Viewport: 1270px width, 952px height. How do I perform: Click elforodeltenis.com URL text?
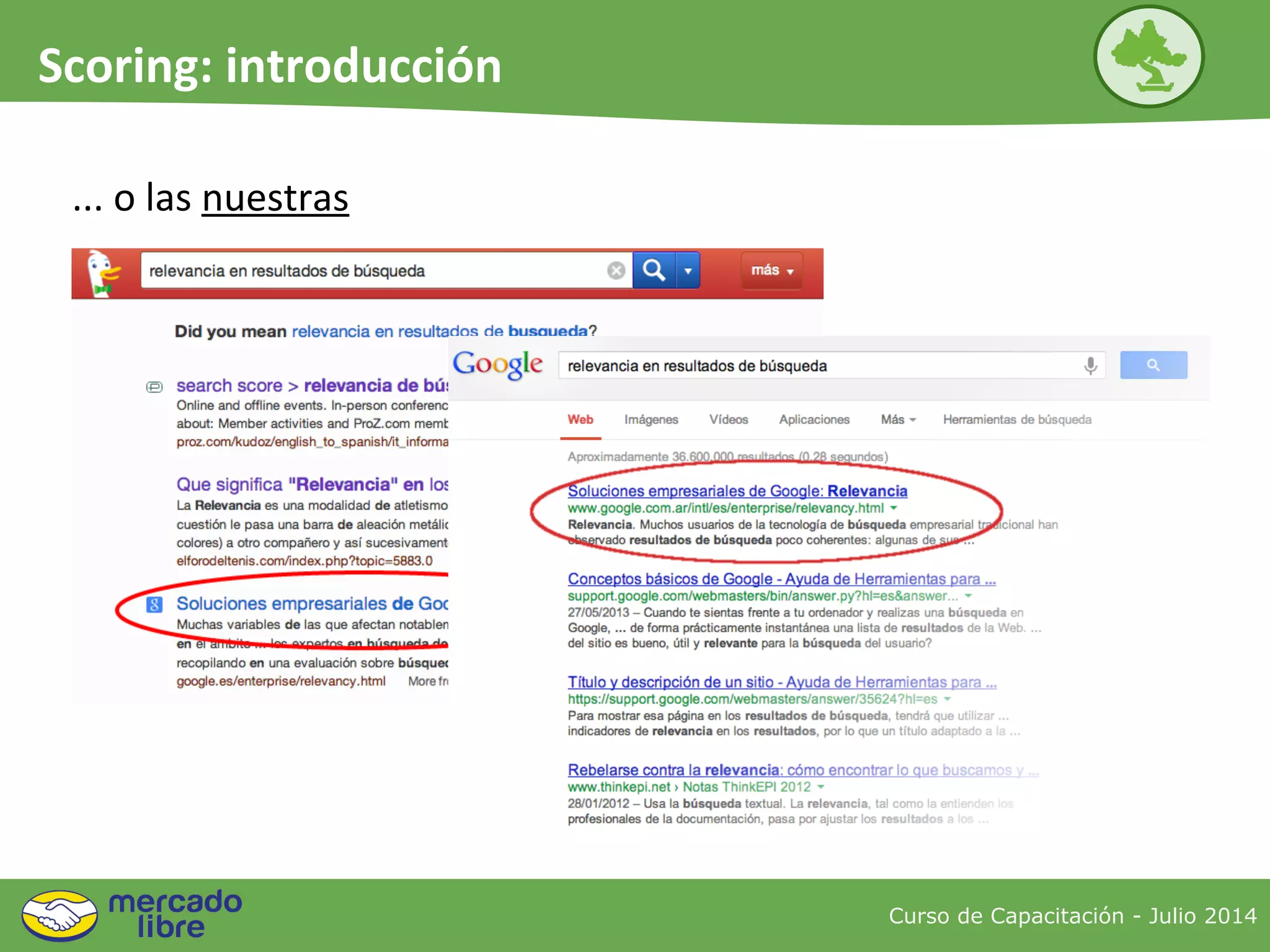(x=304, y=561)
